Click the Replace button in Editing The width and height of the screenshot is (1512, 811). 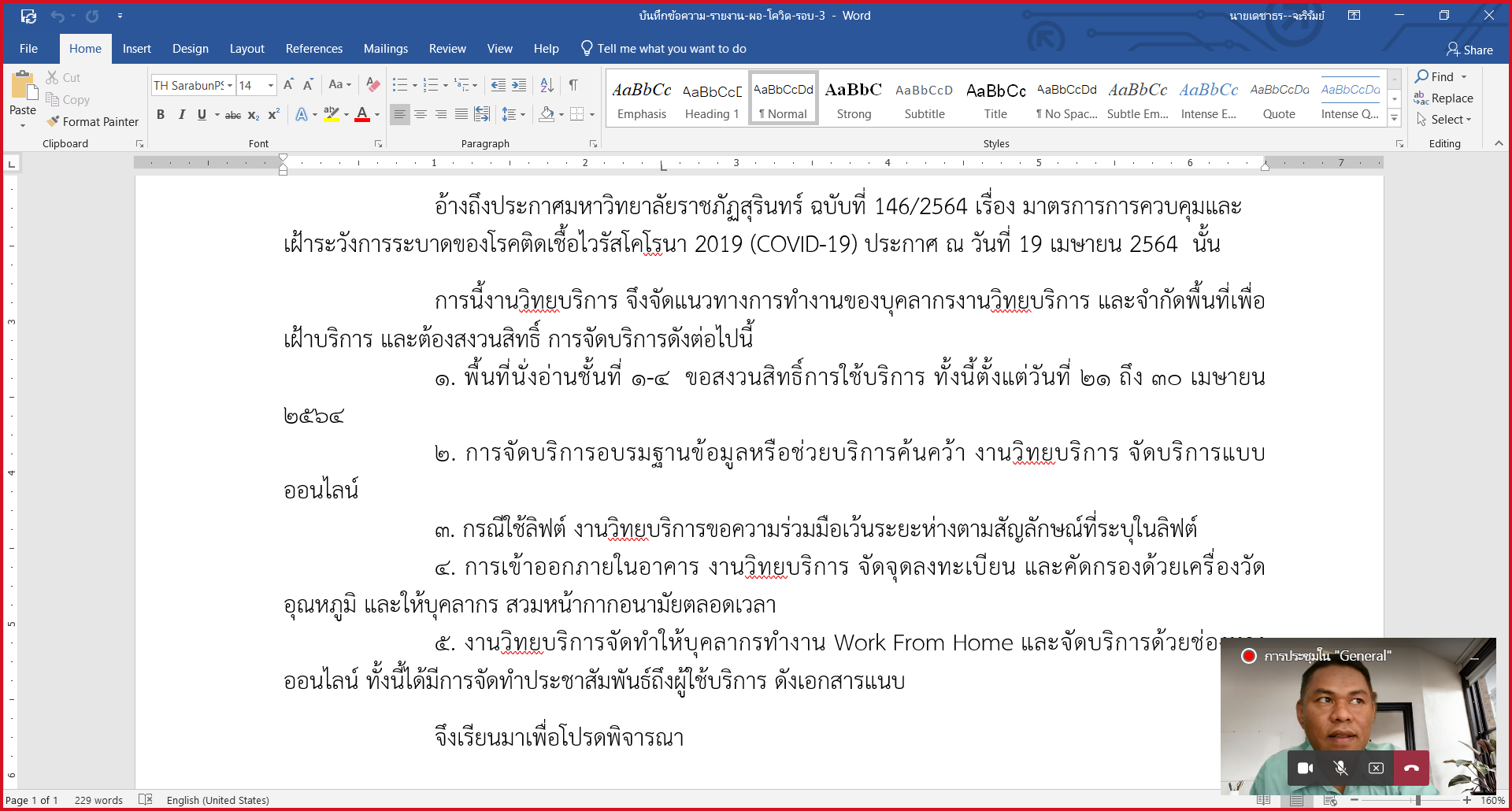coord(1443,98)
